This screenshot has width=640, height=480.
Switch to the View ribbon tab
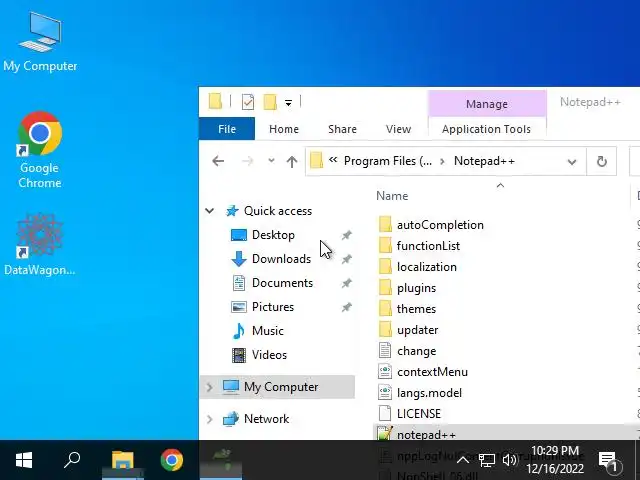(x=398, y=129)
